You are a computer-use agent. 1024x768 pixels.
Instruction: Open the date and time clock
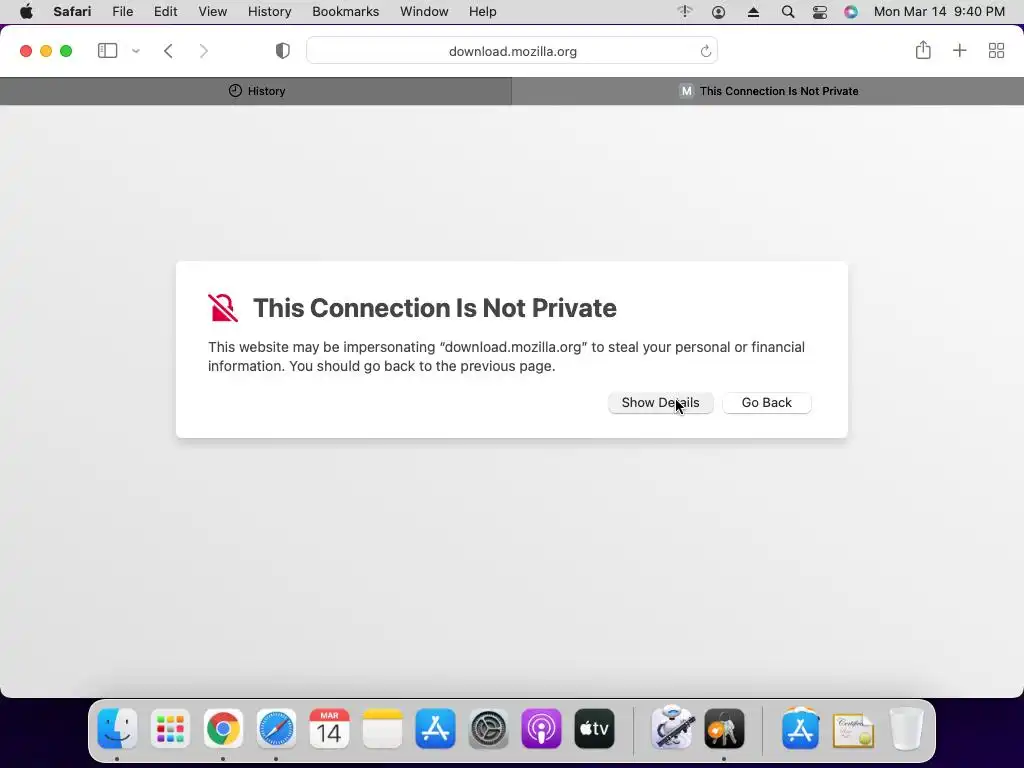[x=938, y=12]
